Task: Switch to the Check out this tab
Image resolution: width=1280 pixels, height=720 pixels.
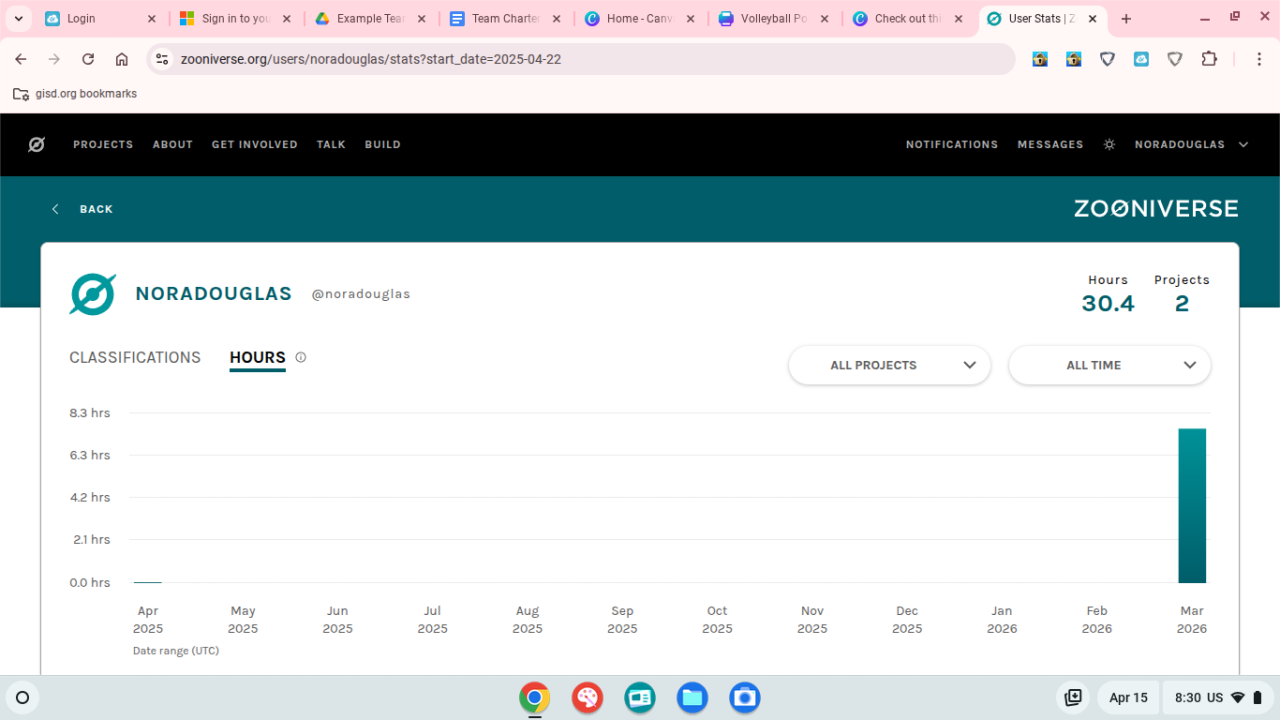Action: pyautogui.click(x=907, y=19)
